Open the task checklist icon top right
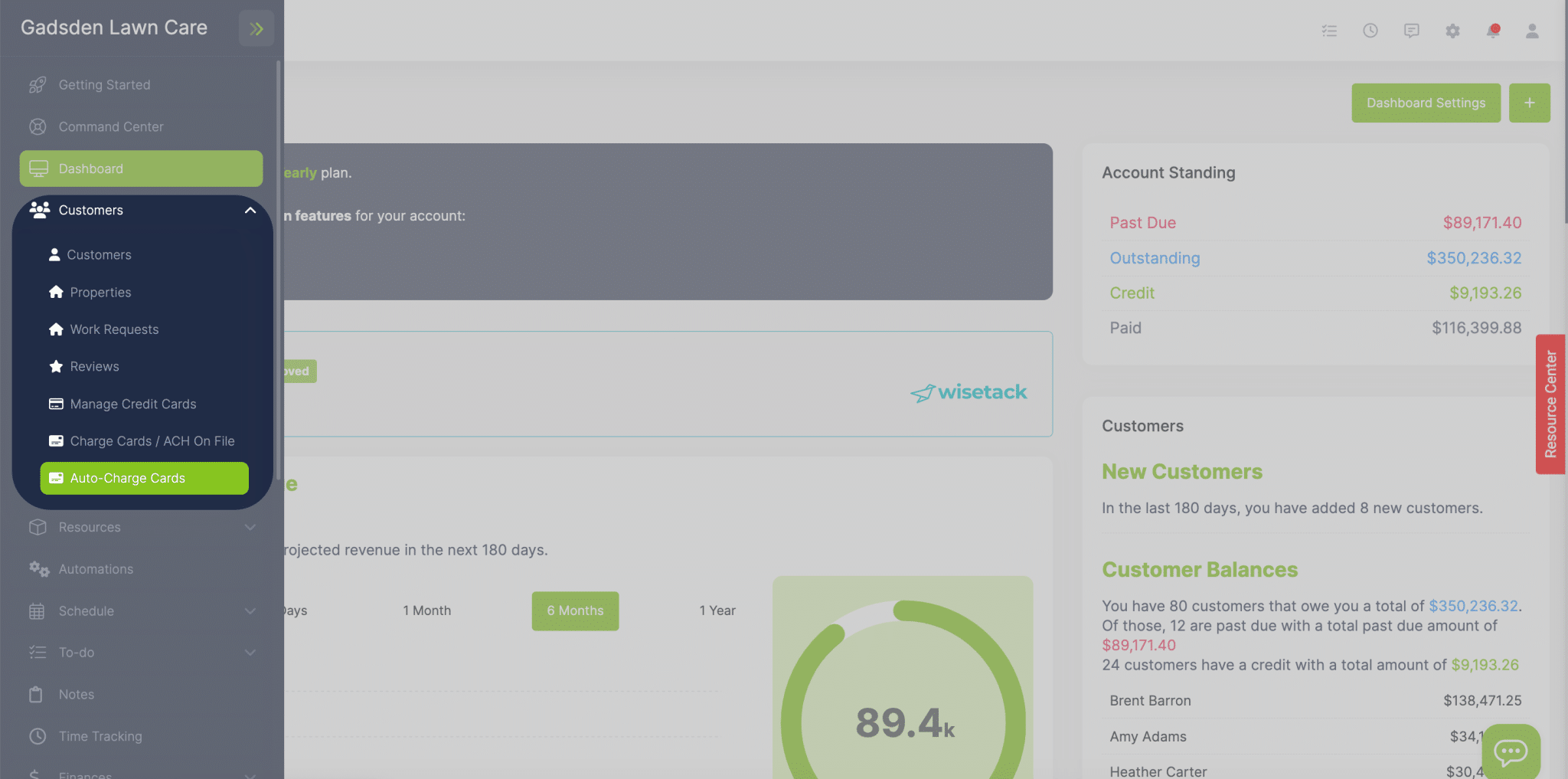The height and width of the screenshot is (779, 1568). point(1329,31)
